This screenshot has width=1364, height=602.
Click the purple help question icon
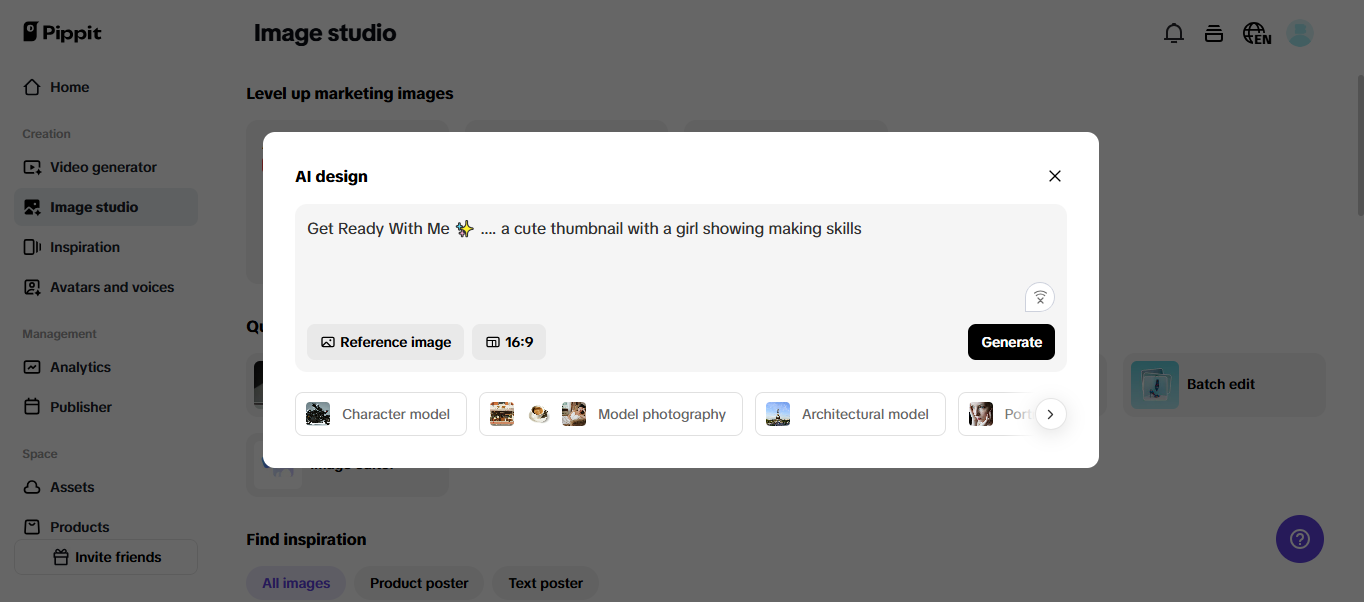pyautogui.click(x=1299, y=540)
